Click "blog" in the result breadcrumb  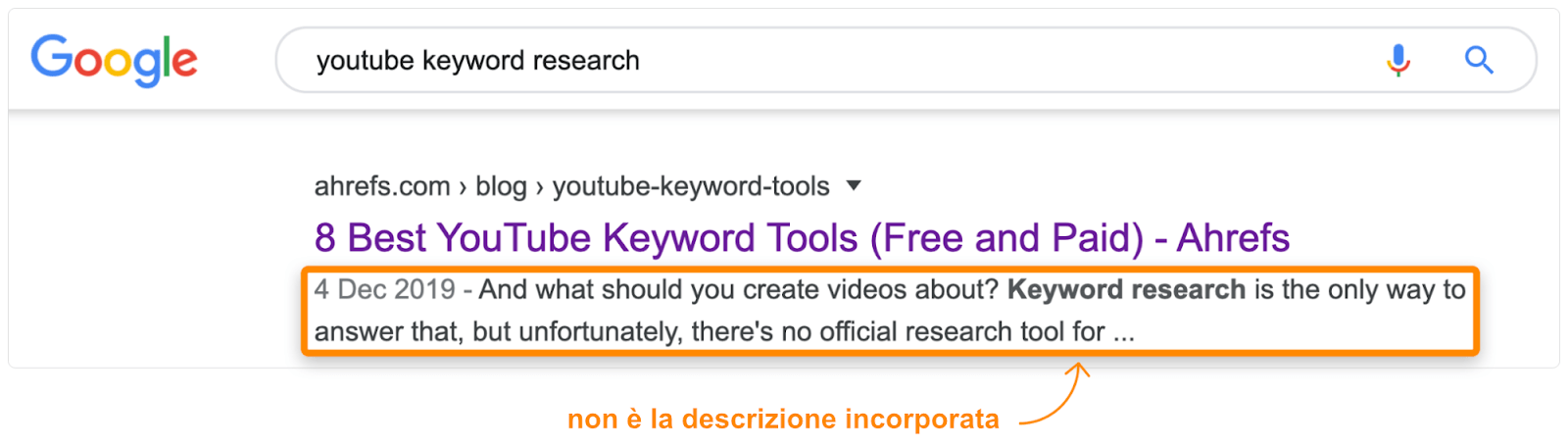click(x=501, y=186)
